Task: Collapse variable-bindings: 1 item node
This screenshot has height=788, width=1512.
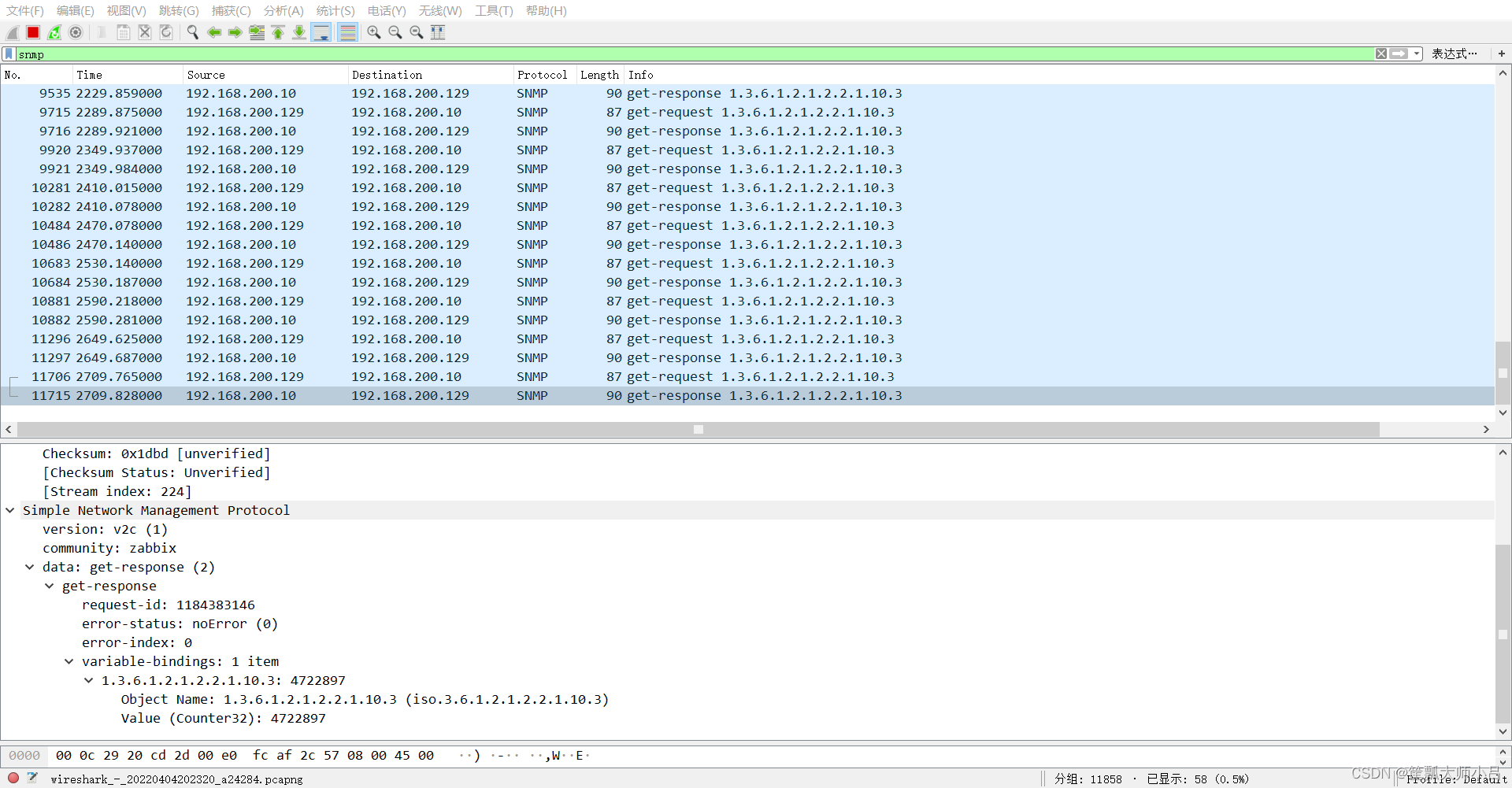Action: 69,661
